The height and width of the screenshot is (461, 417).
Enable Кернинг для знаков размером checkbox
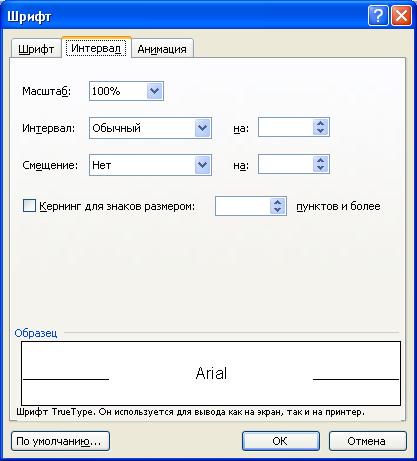(x=29, y=206)
